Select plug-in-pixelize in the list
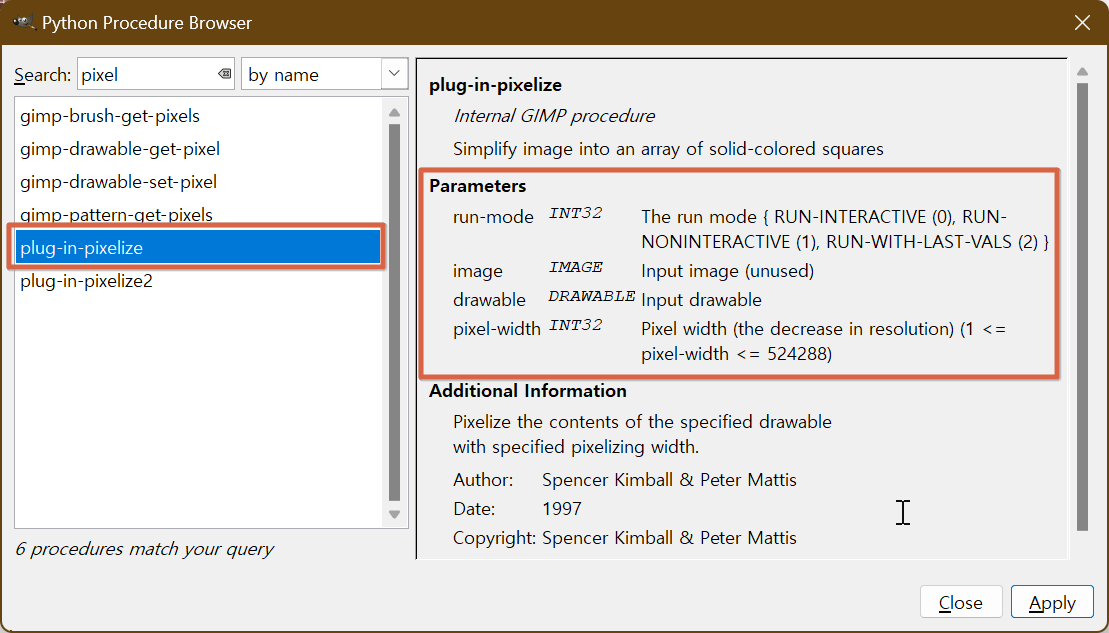Viewport: 1109px width, 633px height. [198, 248]
